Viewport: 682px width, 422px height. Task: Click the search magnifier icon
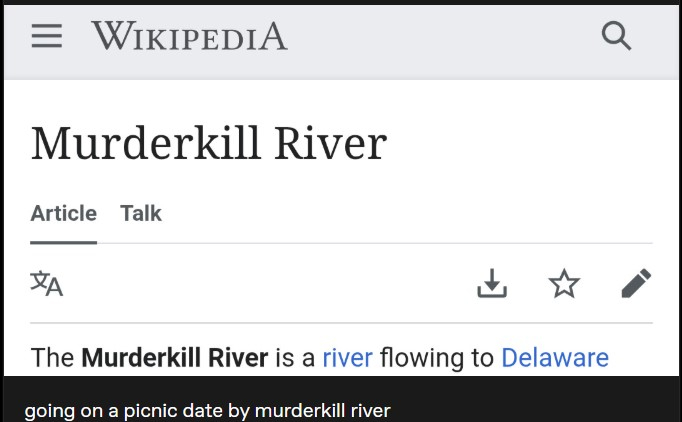point(617,36)
